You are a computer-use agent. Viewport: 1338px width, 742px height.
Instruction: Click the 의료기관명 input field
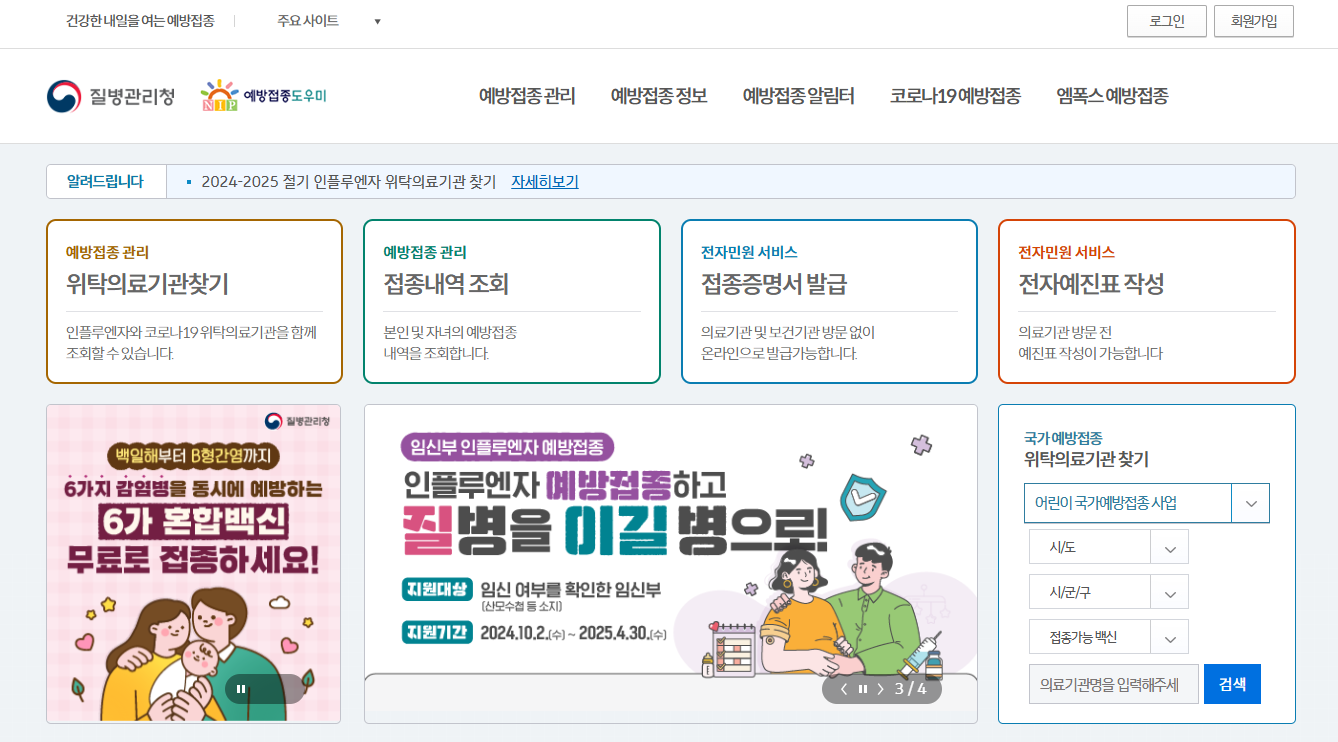pos(1114,684)
